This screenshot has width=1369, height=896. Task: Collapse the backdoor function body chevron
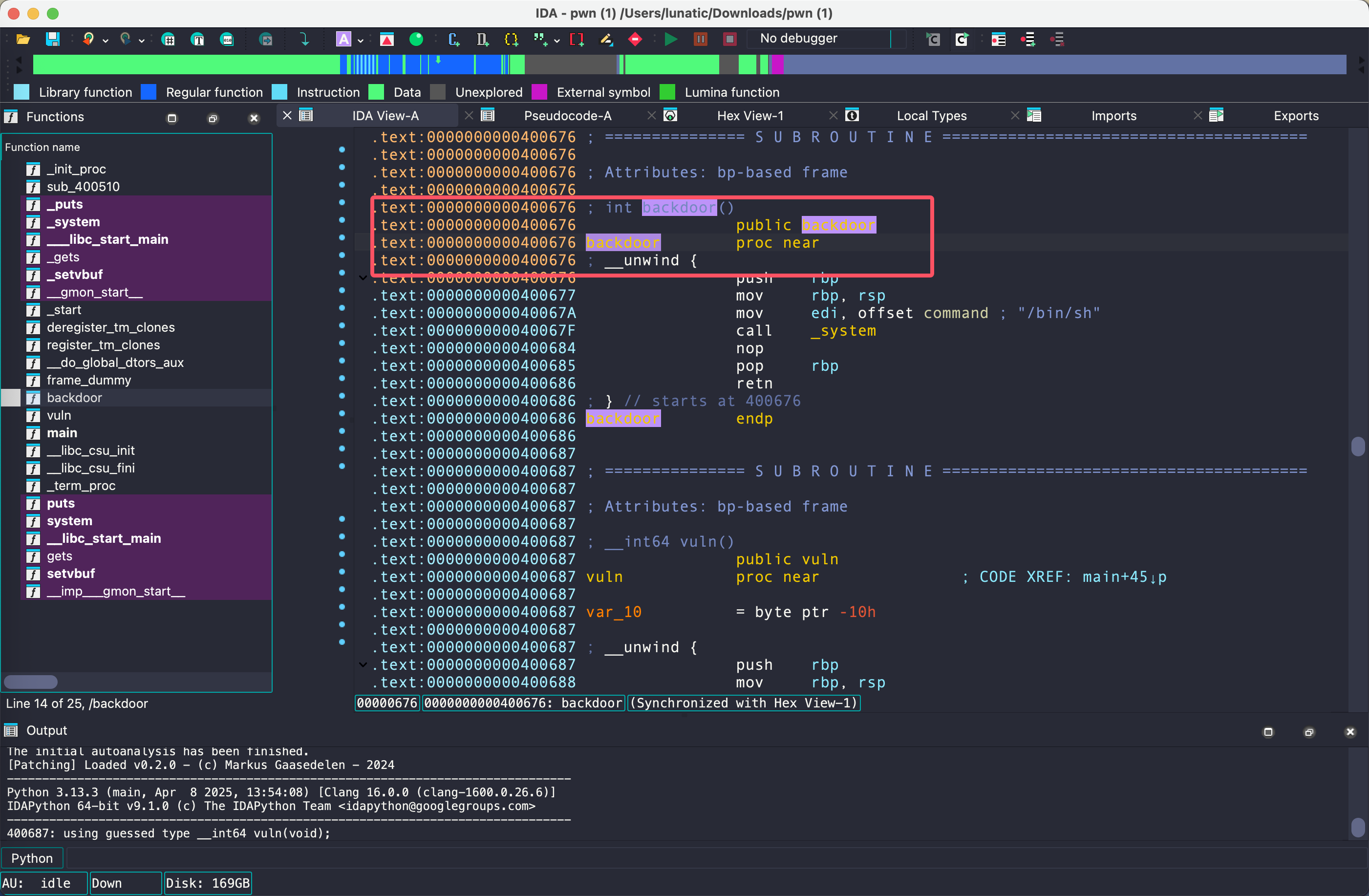(363, 278)
